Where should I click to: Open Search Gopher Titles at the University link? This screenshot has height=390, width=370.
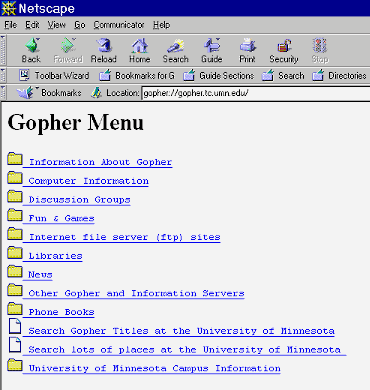tap(181, 331)
